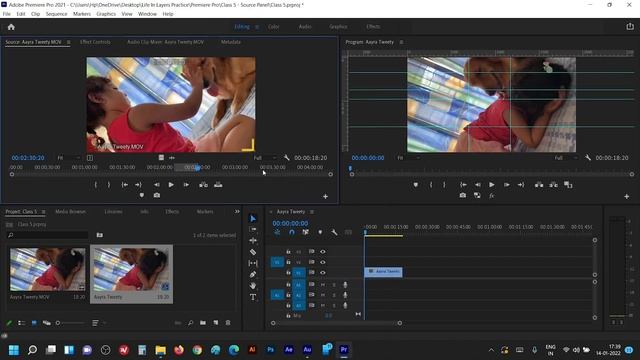The height and width of the screenshot is (360, 640).
Task: Select the Pen tool
Action: tap(253, 274)
